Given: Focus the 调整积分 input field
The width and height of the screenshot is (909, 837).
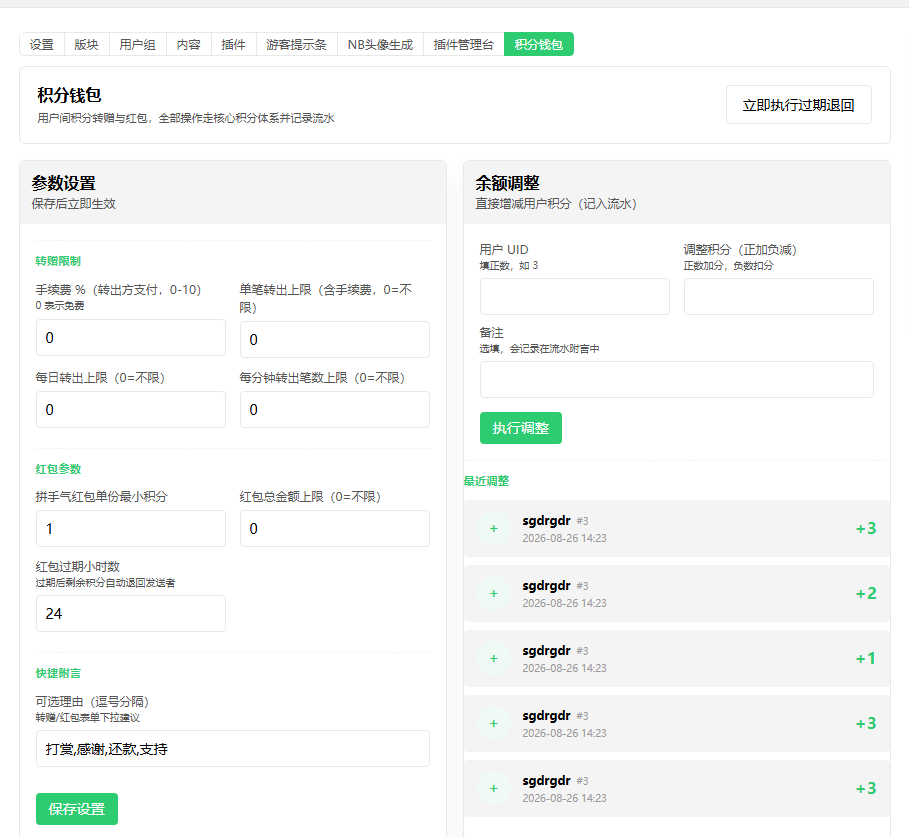Looking at the screenshot, I should (779, 297).
